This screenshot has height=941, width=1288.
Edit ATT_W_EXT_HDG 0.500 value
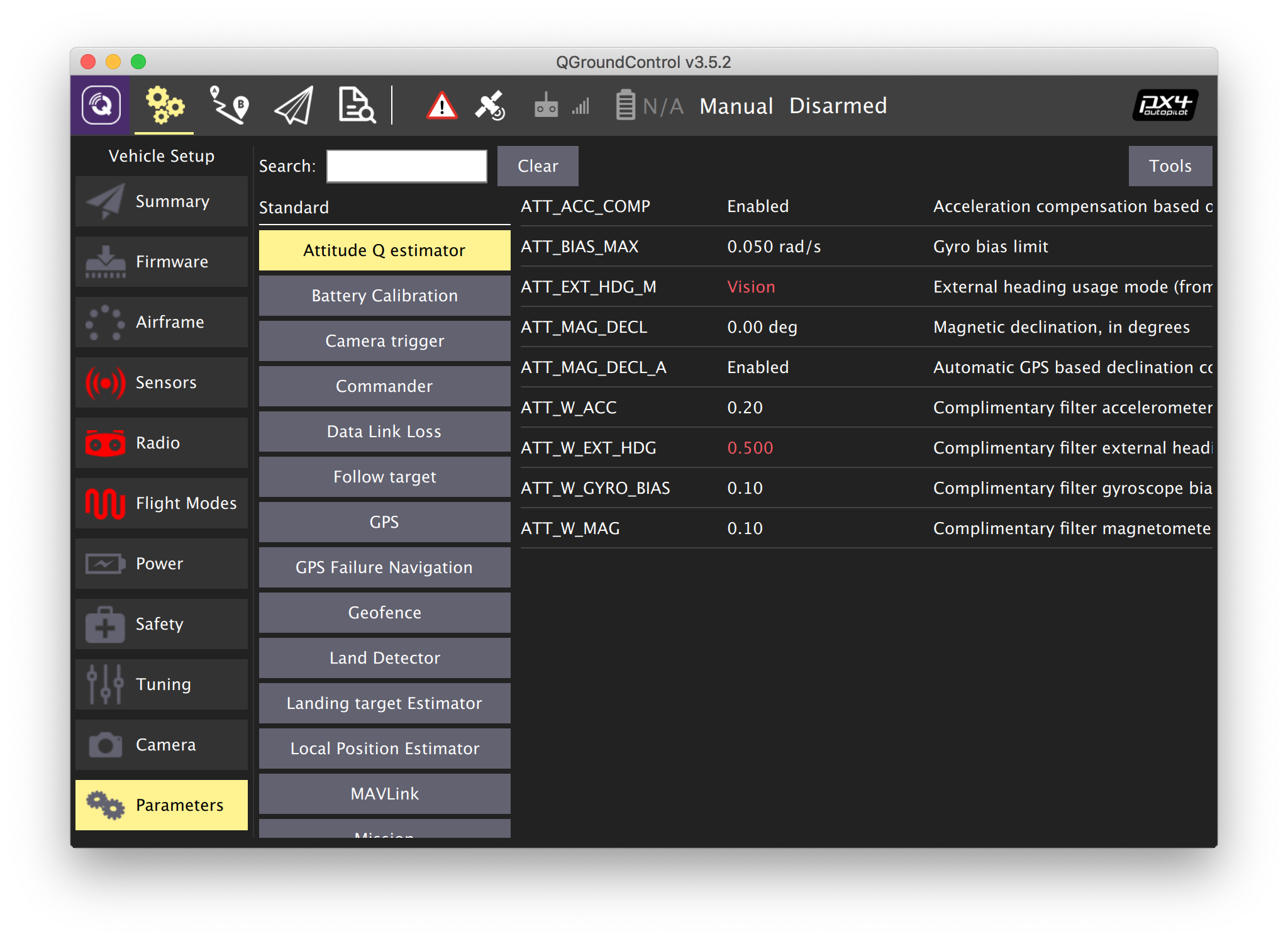tap(750, 448)
